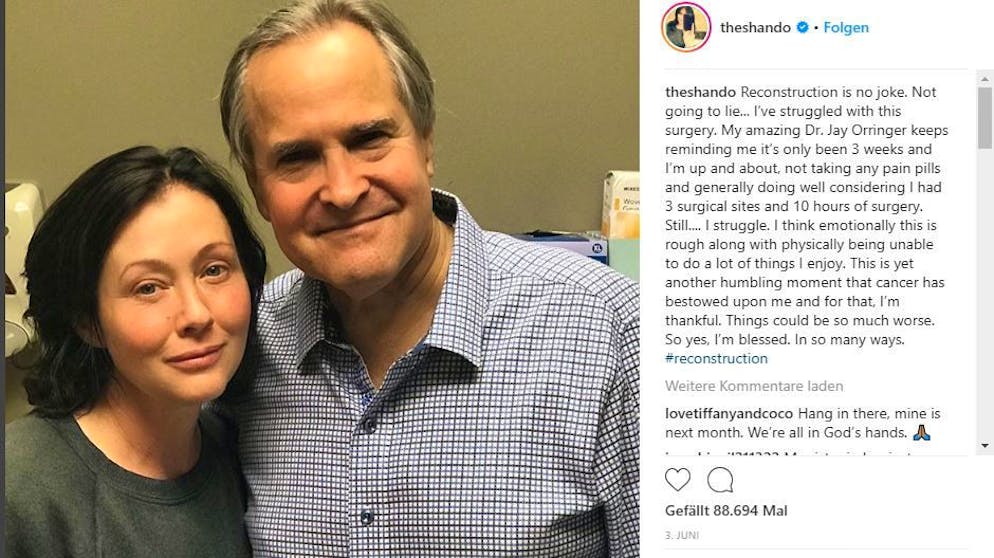Open the #reconstruction hashtag

pos(716,358)
